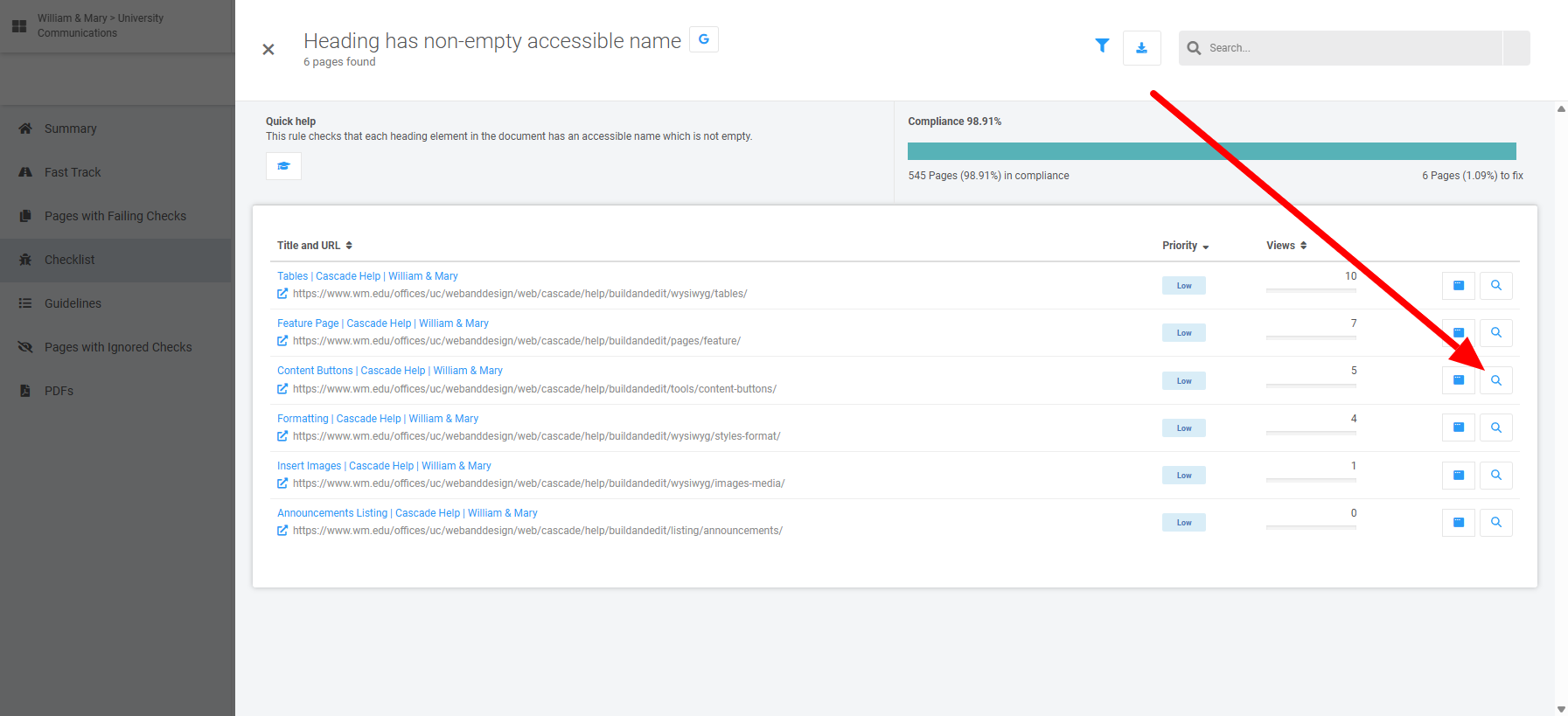Click Low priority badge in Content Buttons row
Image resolution: width=1568 pixels, height=716 pixels.
tap(1184, 381)
